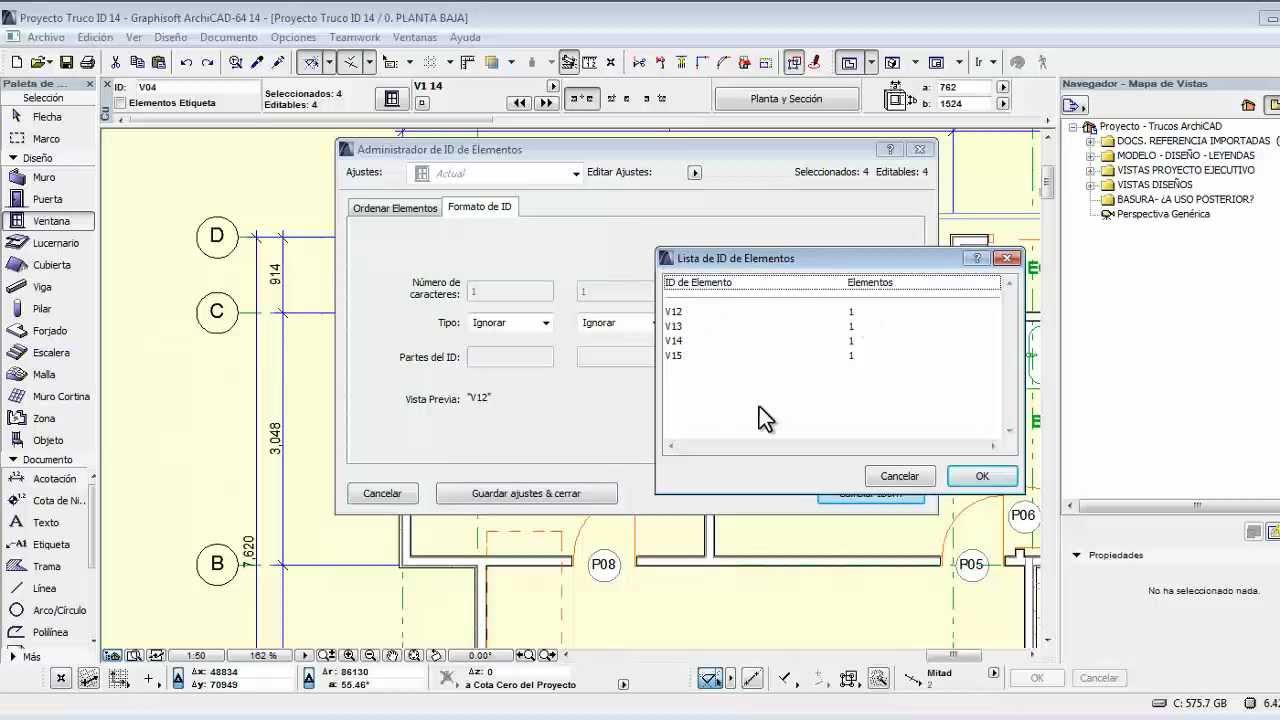This screenshot has height=720, width=1280.
Task: Click the scale 1:50 button
Action: click(x=196, y=656)
